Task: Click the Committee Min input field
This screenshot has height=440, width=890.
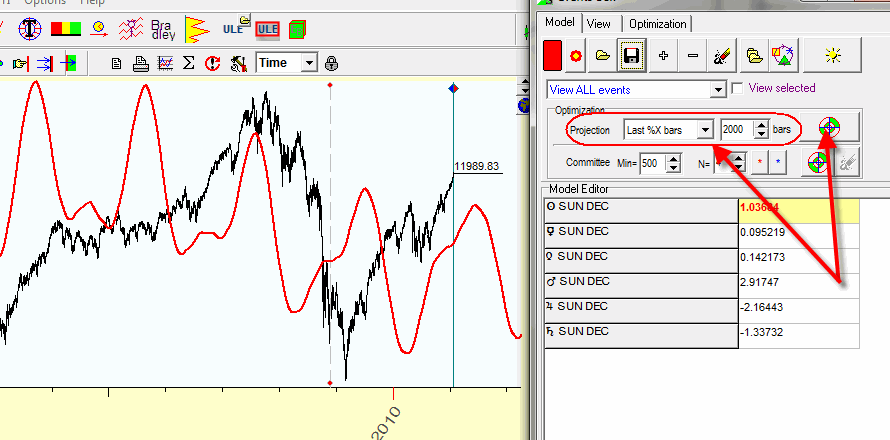Action: tap(652, 162)
